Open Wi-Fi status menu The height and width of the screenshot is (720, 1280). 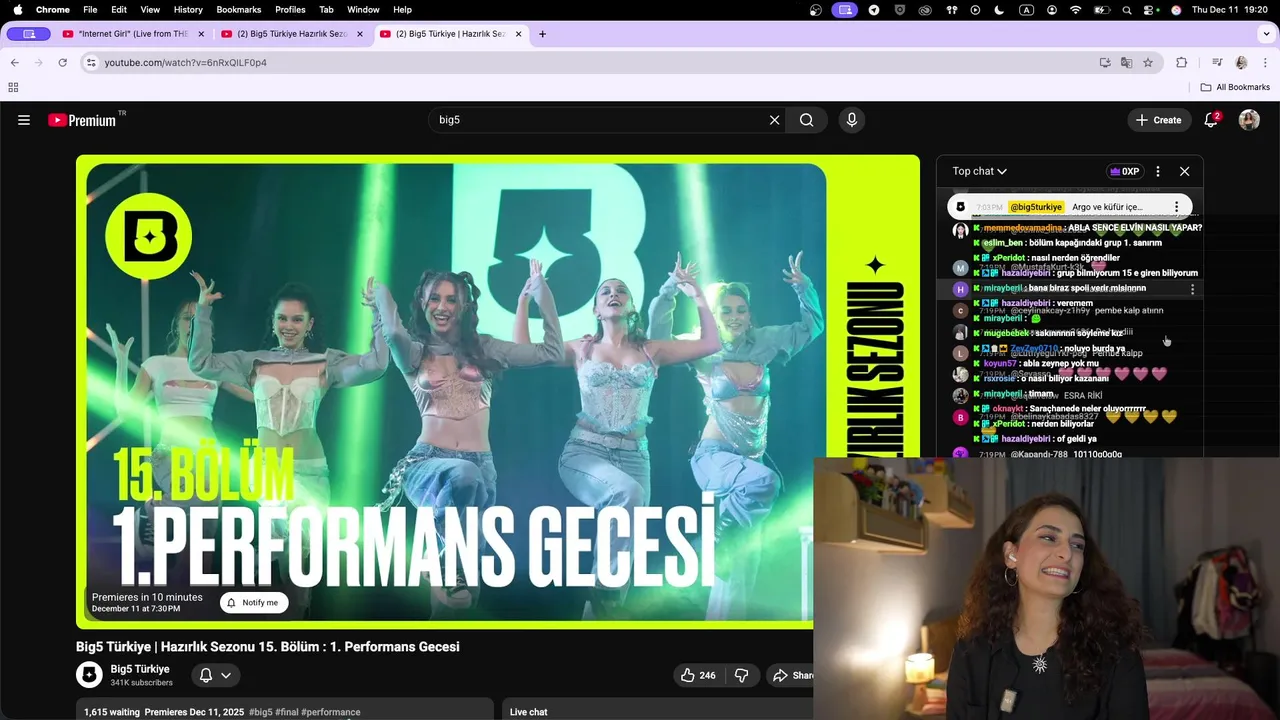1076,9
